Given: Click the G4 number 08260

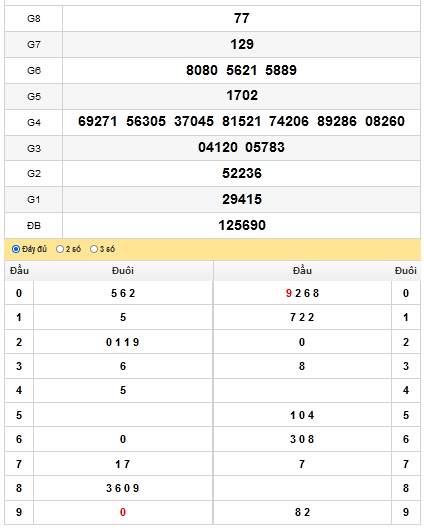Looking at the screenshot, I should (x=385, y=121).
